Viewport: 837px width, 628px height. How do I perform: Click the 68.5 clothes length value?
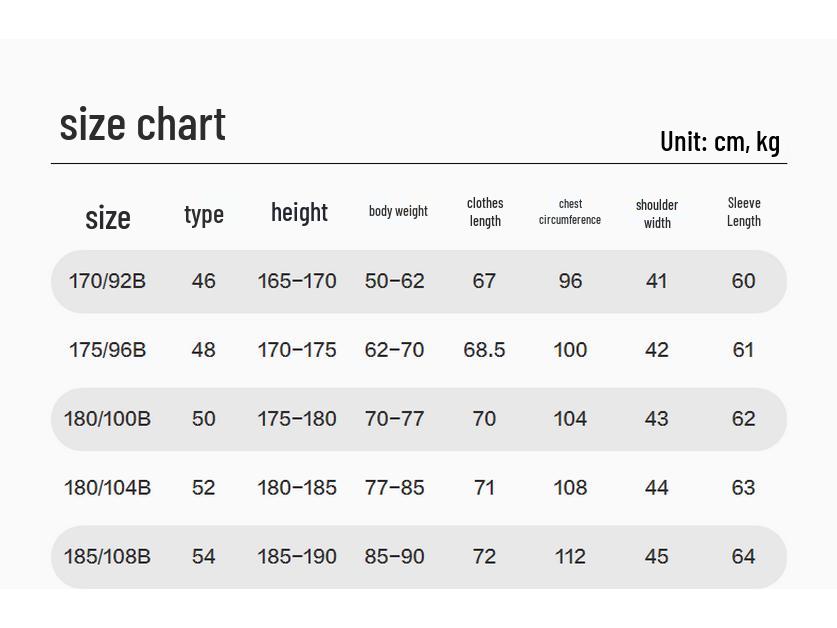484,350
